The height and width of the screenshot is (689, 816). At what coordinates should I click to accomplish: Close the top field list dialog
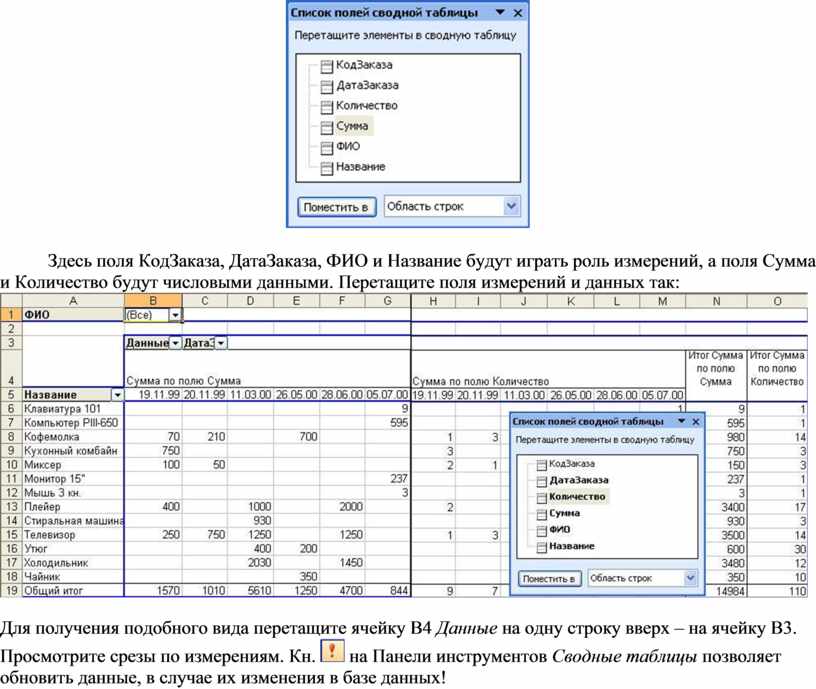(518, 12)
